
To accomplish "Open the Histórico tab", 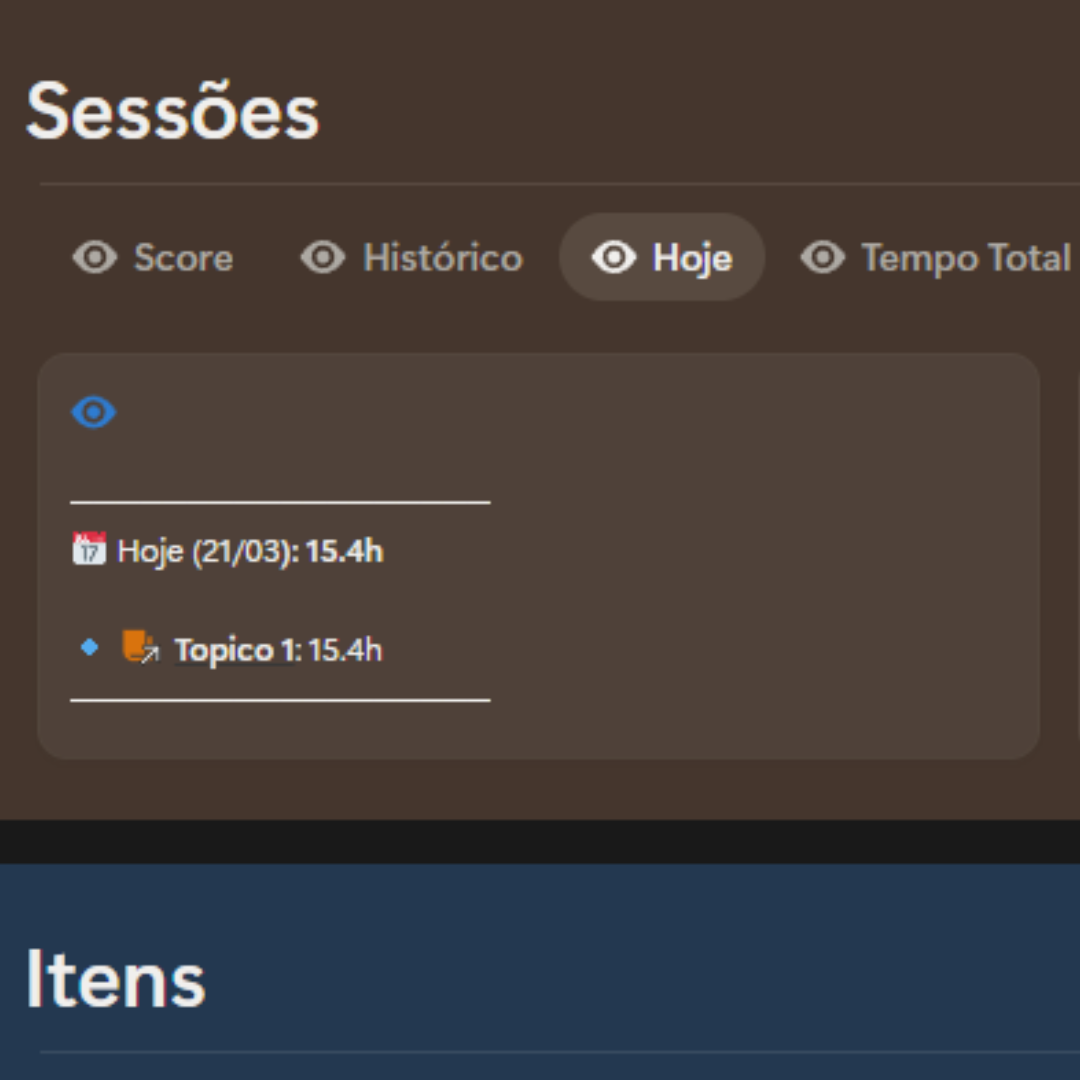I will [x=442, y=258].
